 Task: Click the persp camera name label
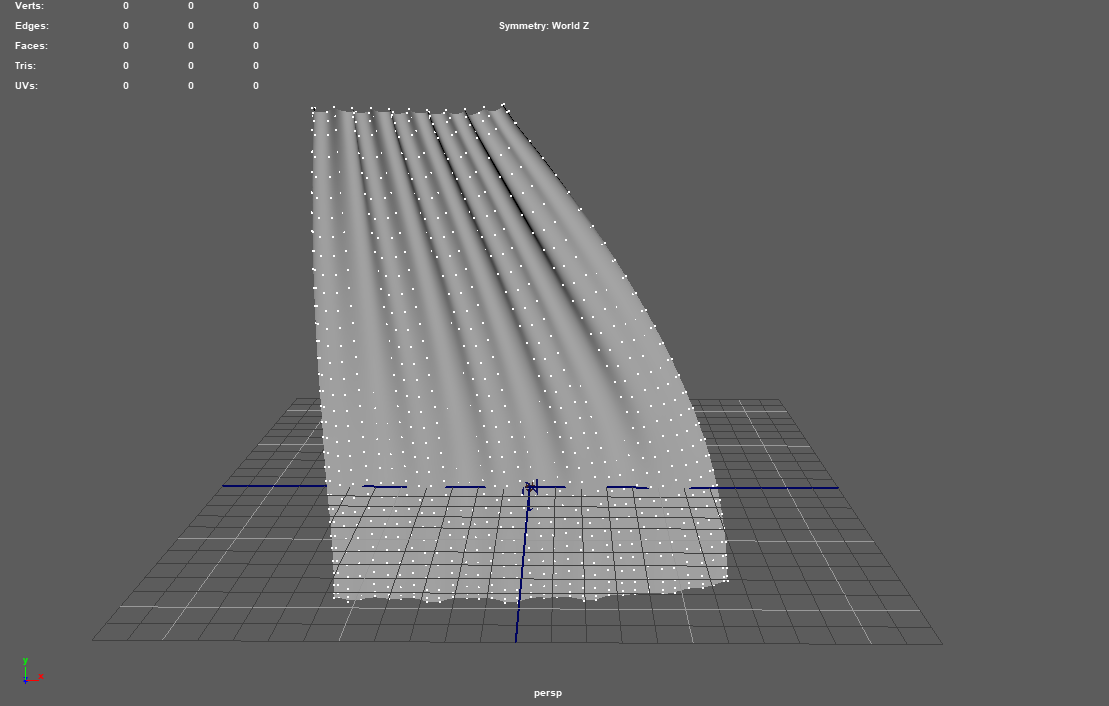[547, 693]
